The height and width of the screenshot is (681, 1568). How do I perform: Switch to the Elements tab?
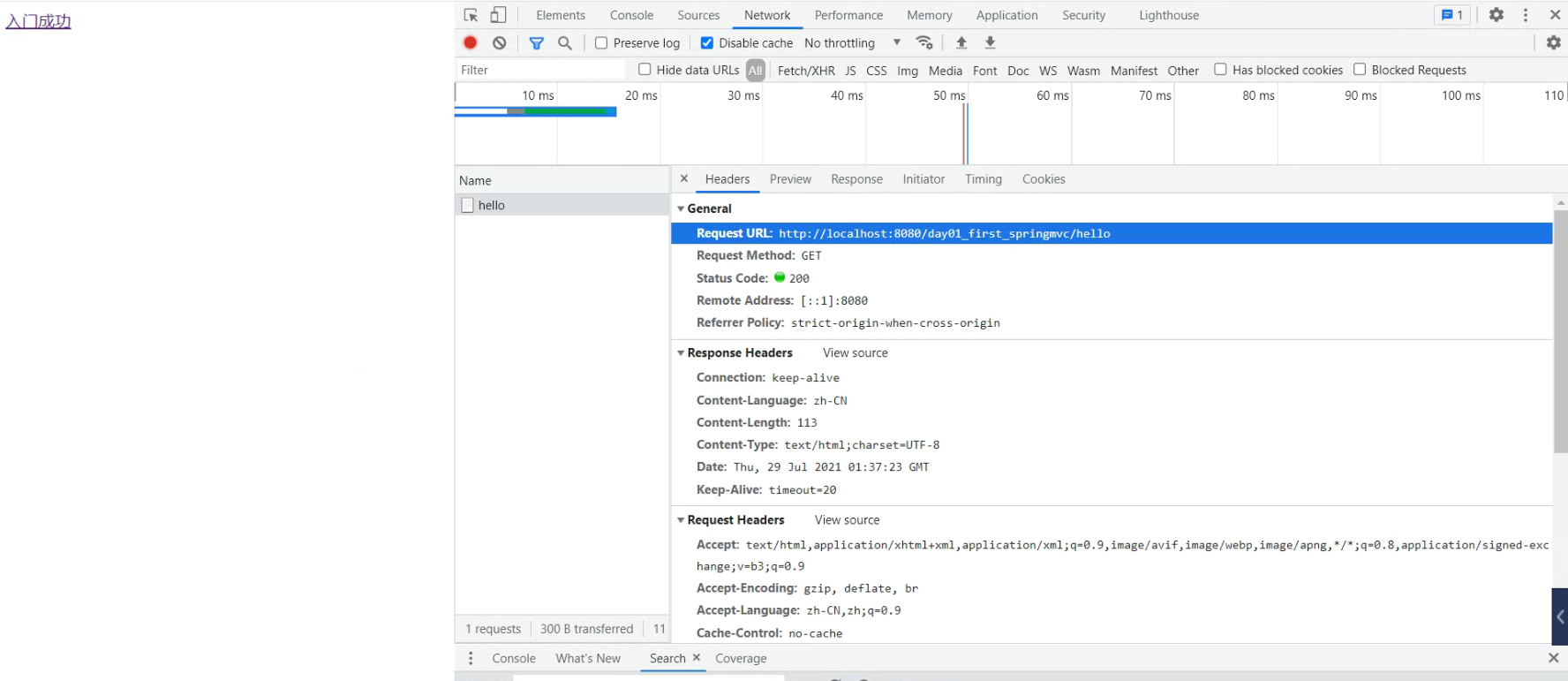coord(561,15)
